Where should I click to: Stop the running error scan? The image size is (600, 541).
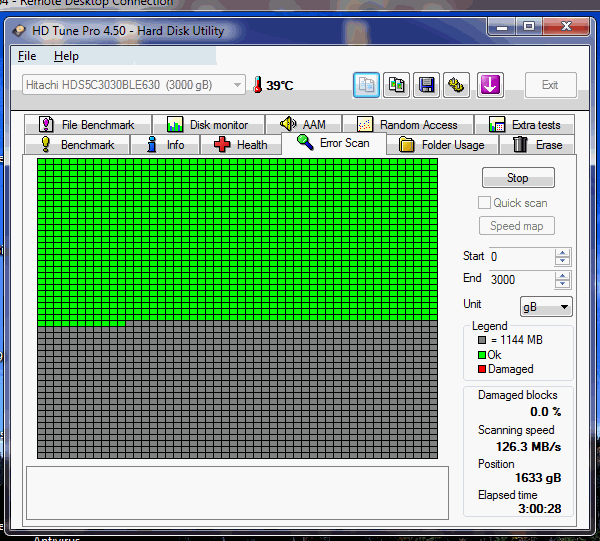tap(518, 178)
